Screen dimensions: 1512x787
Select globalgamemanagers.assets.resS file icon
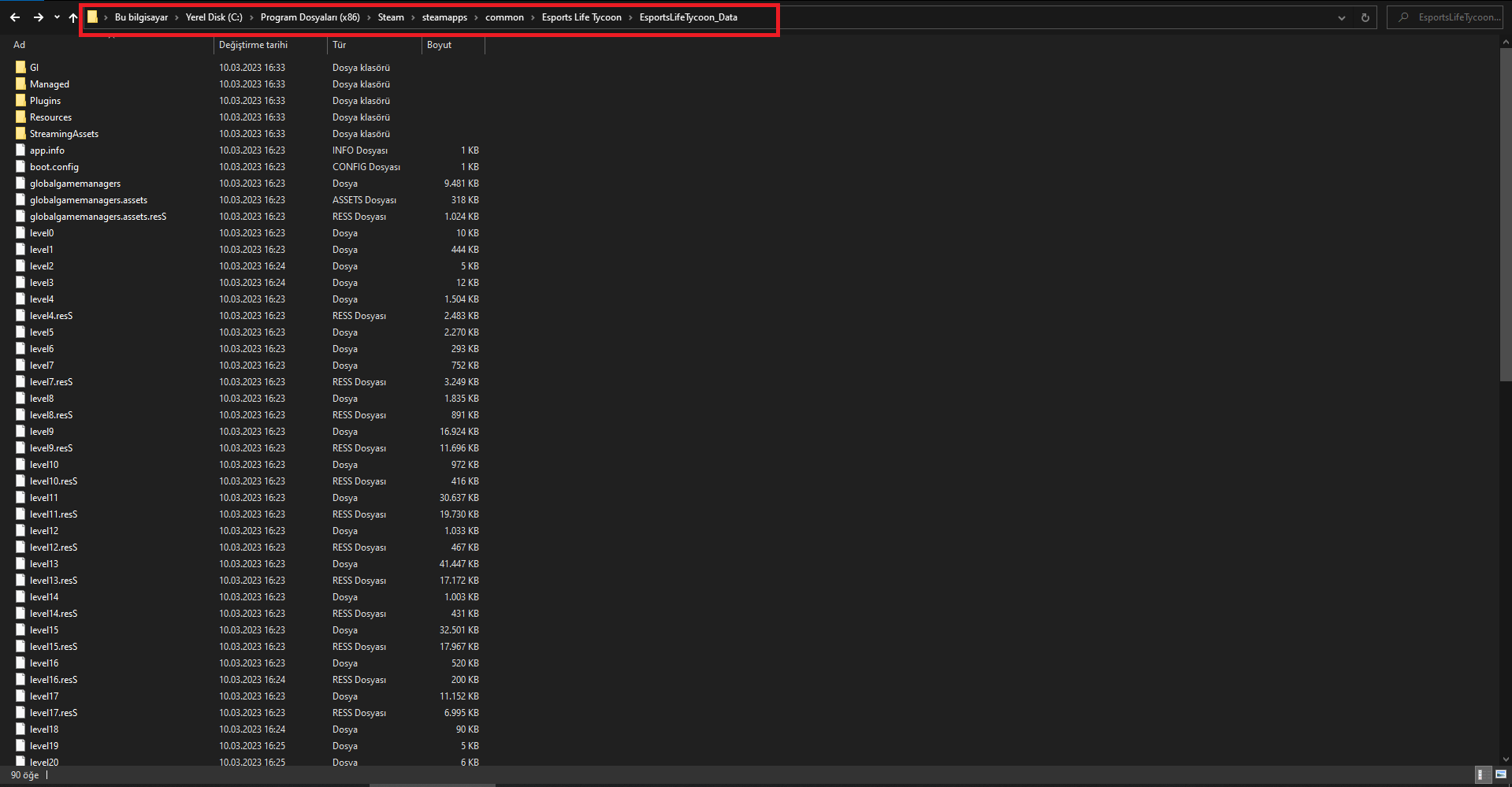(20, 216)
